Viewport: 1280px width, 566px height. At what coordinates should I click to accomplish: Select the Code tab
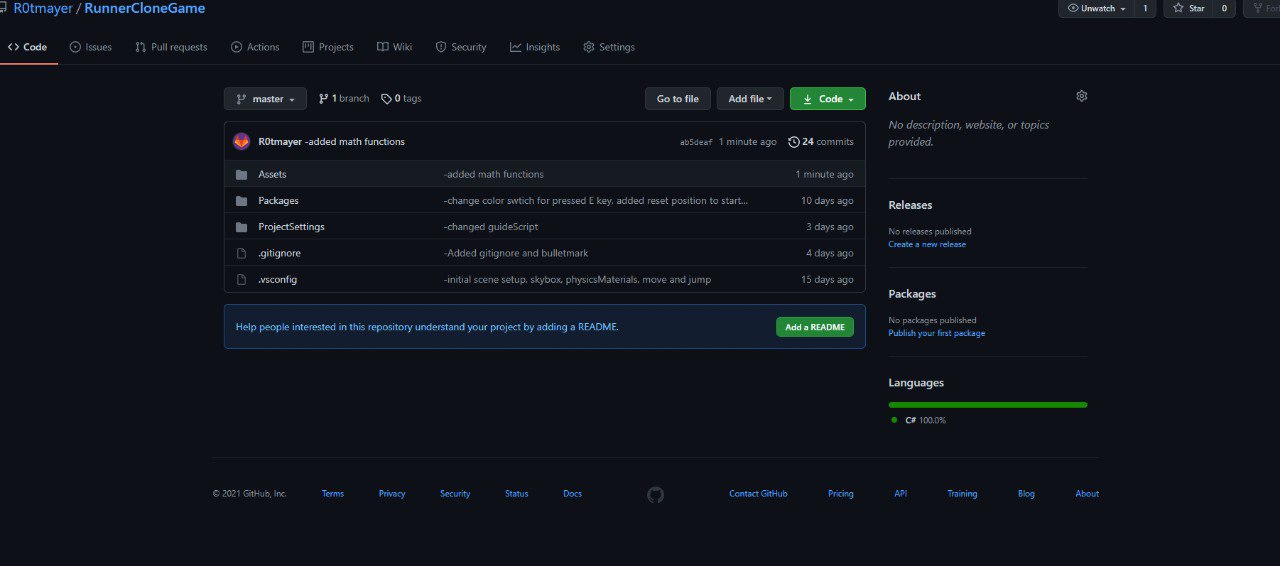[x=28, y=47]
